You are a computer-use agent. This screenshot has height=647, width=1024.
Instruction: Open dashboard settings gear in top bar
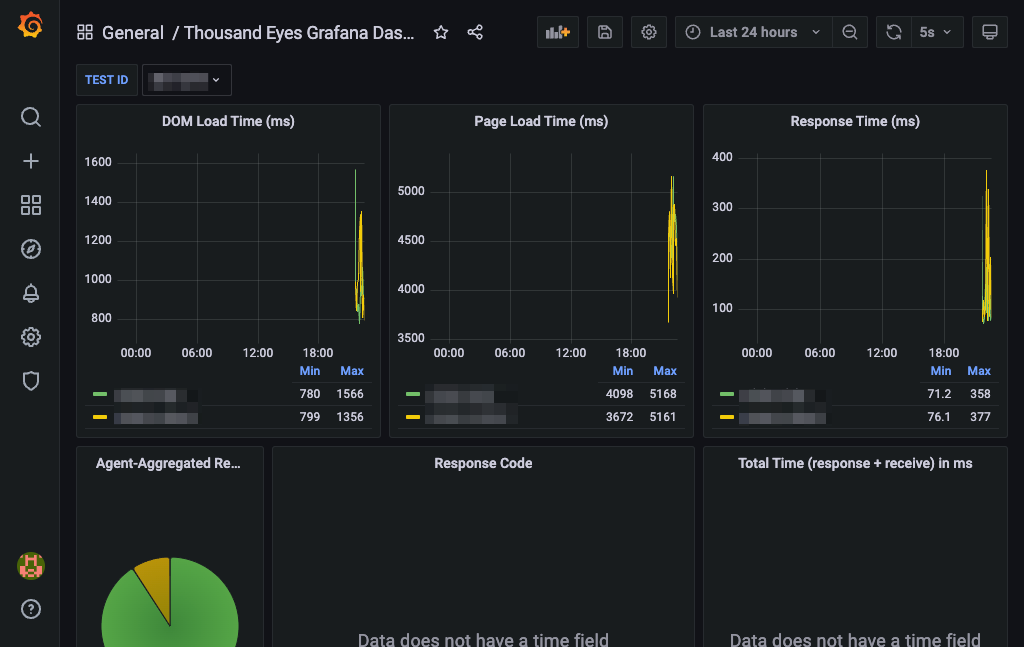pyautogui.click(x=648, y=32)
